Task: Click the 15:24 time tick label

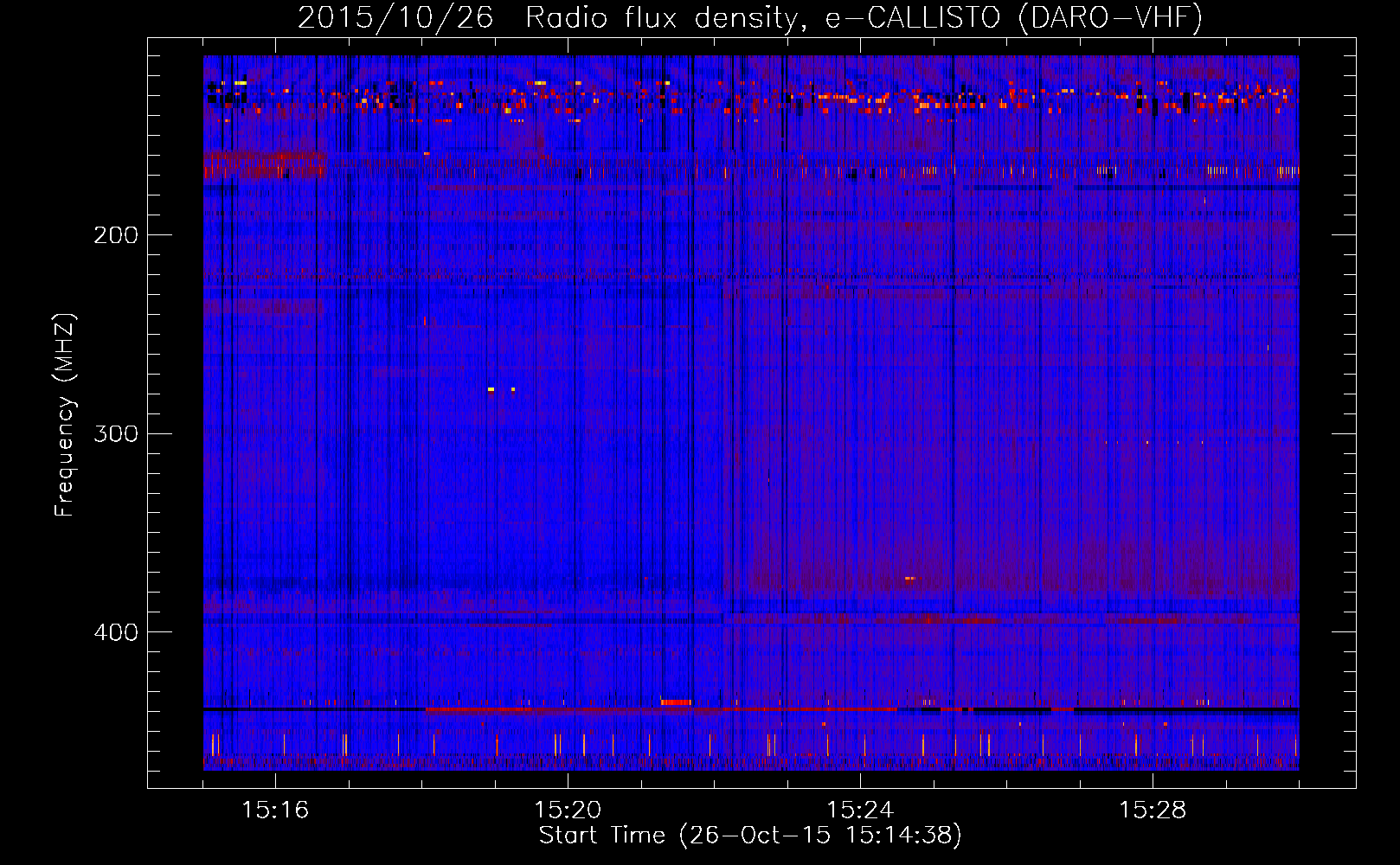Action: coord(860,811)
